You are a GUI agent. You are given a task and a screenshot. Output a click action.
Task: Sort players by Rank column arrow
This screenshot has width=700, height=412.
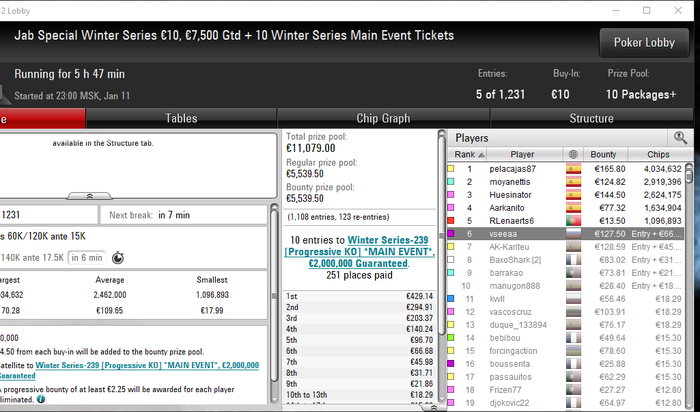click(x=481, y=155)
